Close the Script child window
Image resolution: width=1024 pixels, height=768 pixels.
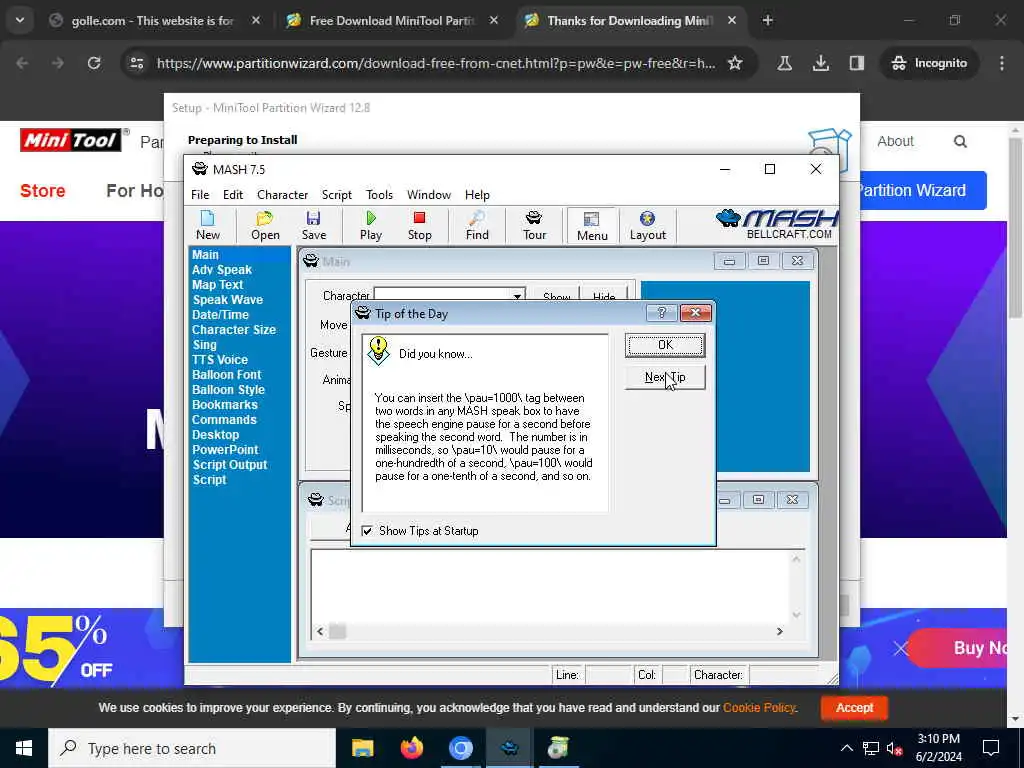[x=792, y=500]
